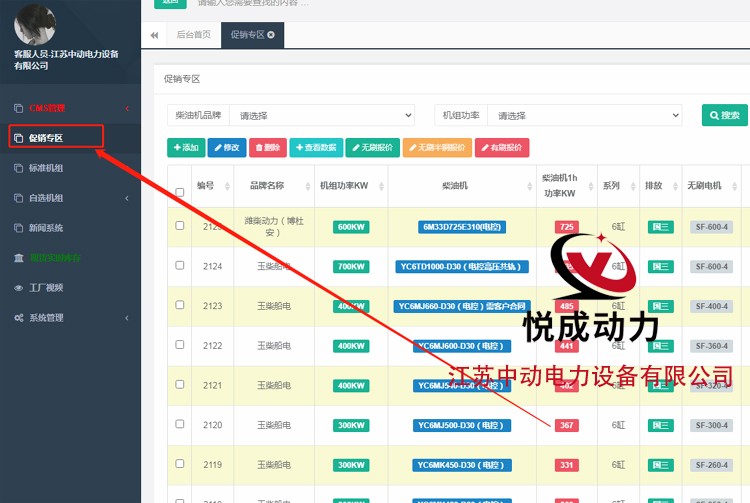Screen dimensions: 750x503
Task: Open the 机组功率 dropdown
Action: click(589, 115)
